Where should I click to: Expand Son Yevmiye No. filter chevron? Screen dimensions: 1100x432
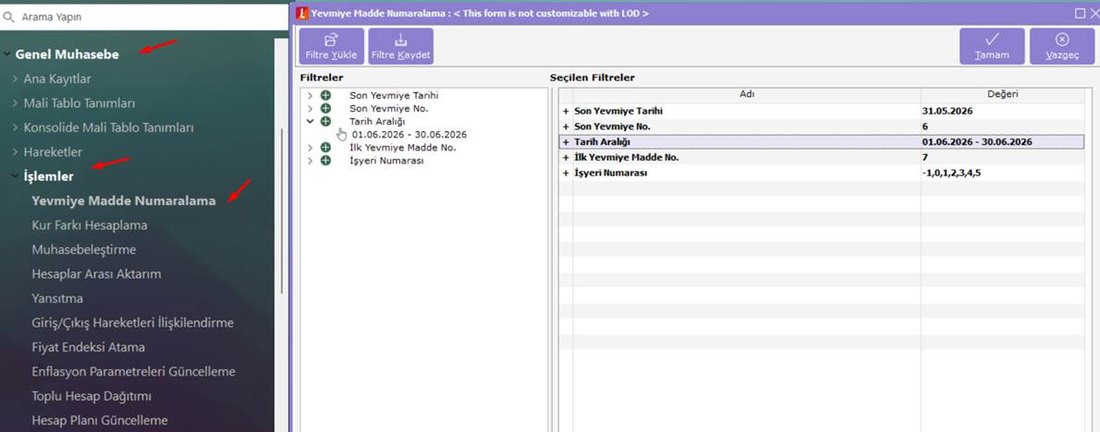(x=310, y=109)
